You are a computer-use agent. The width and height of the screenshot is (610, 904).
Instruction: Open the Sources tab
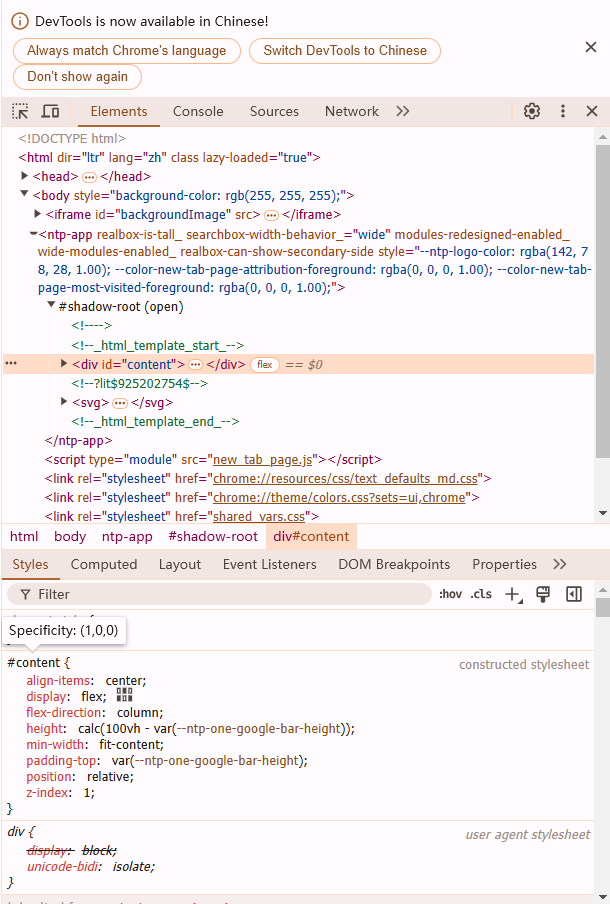pyautogui.click(x=274, y=111)
